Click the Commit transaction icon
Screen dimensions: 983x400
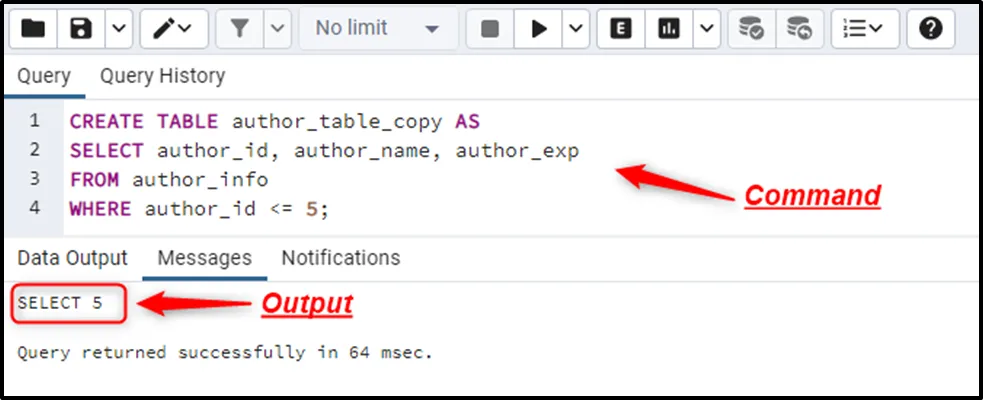pos(751,29)
